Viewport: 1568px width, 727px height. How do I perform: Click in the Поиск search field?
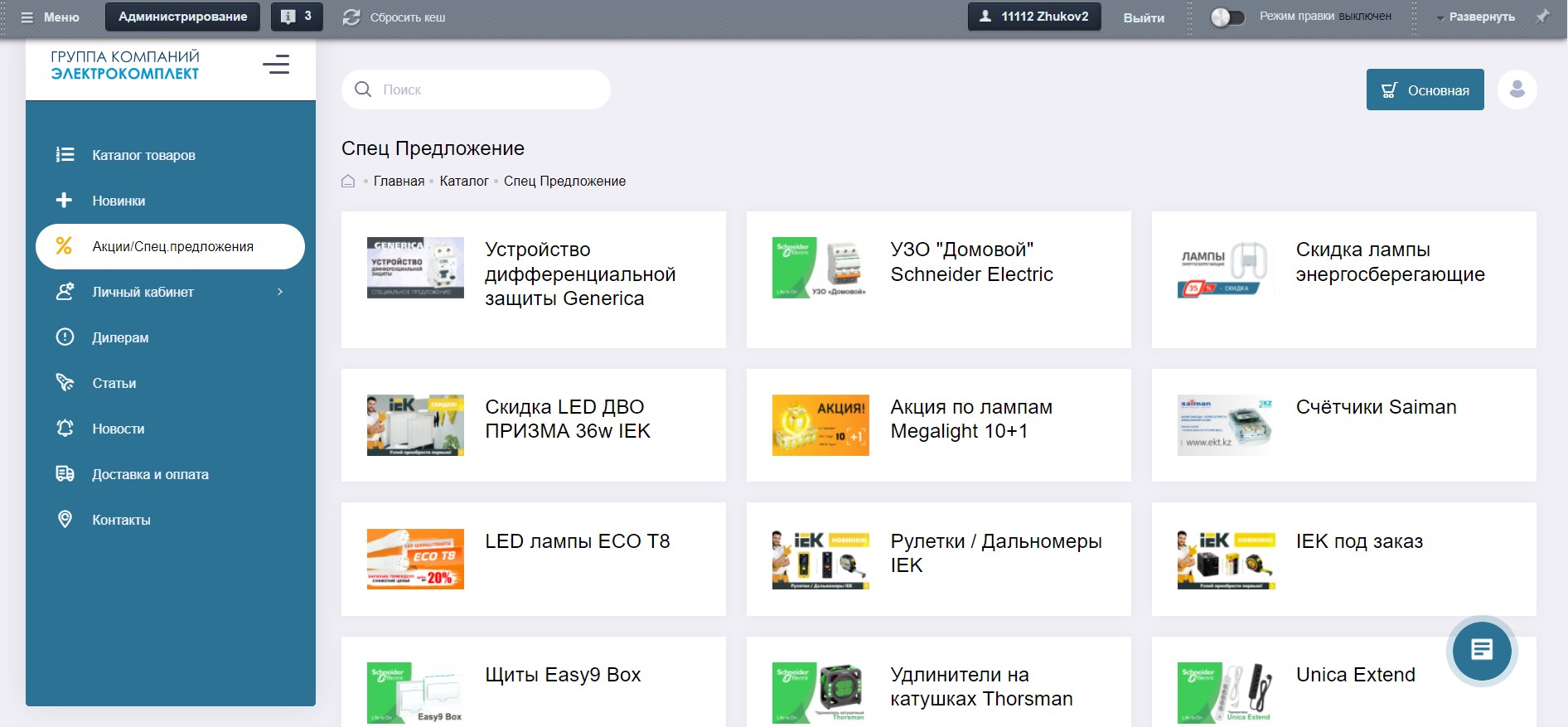pos(476,90)
